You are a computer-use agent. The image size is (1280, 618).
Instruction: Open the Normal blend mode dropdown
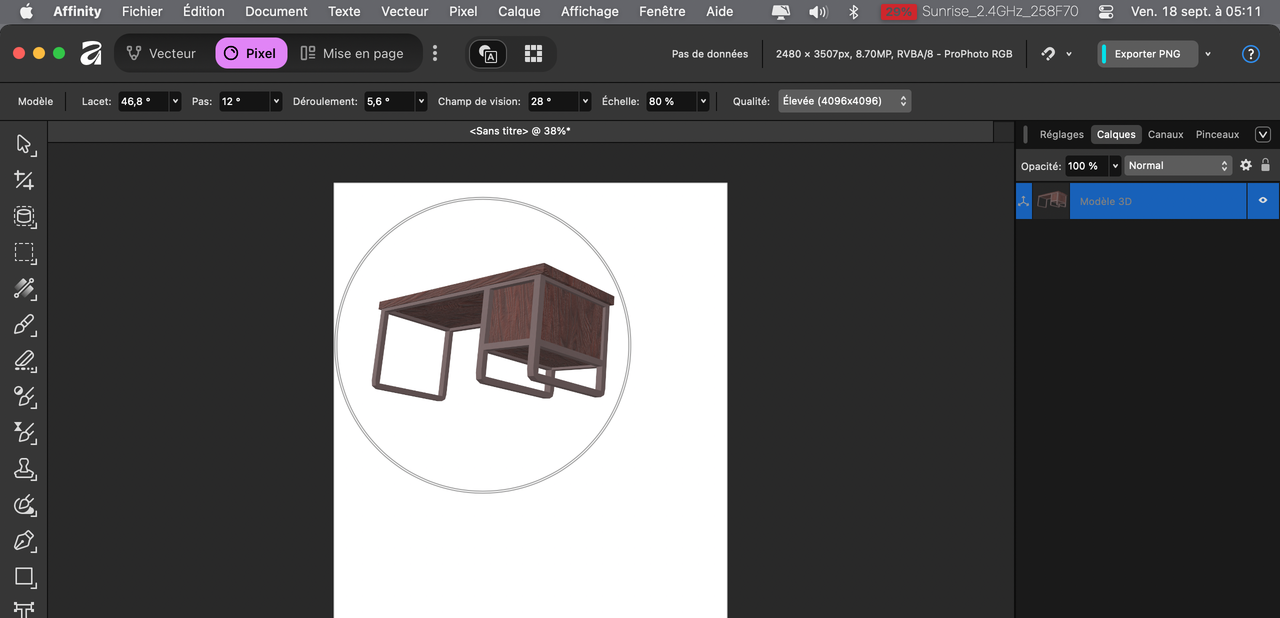click(1178, 166)
